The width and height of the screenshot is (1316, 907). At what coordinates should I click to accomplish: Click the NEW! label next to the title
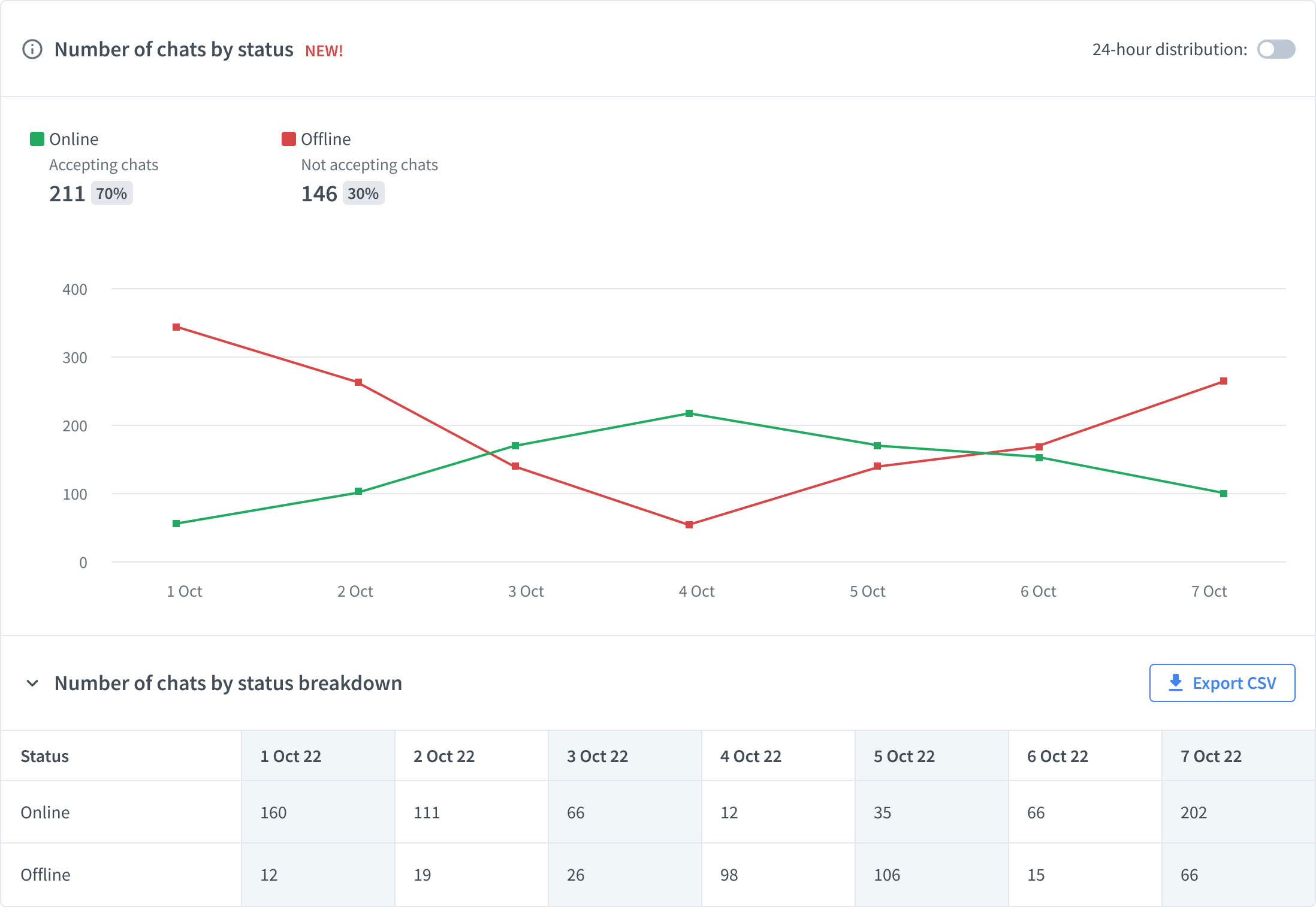(x=324, y=50)
